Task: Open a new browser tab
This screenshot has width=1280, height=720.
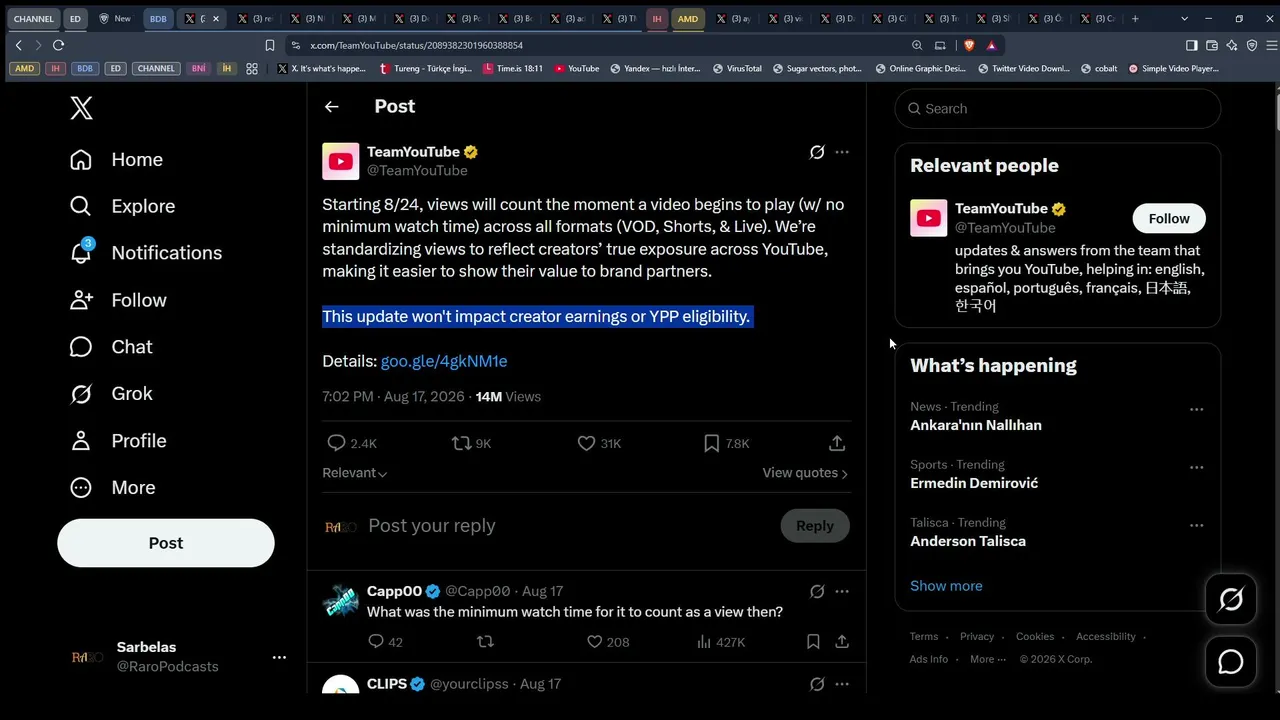Action: point(1135,19)
